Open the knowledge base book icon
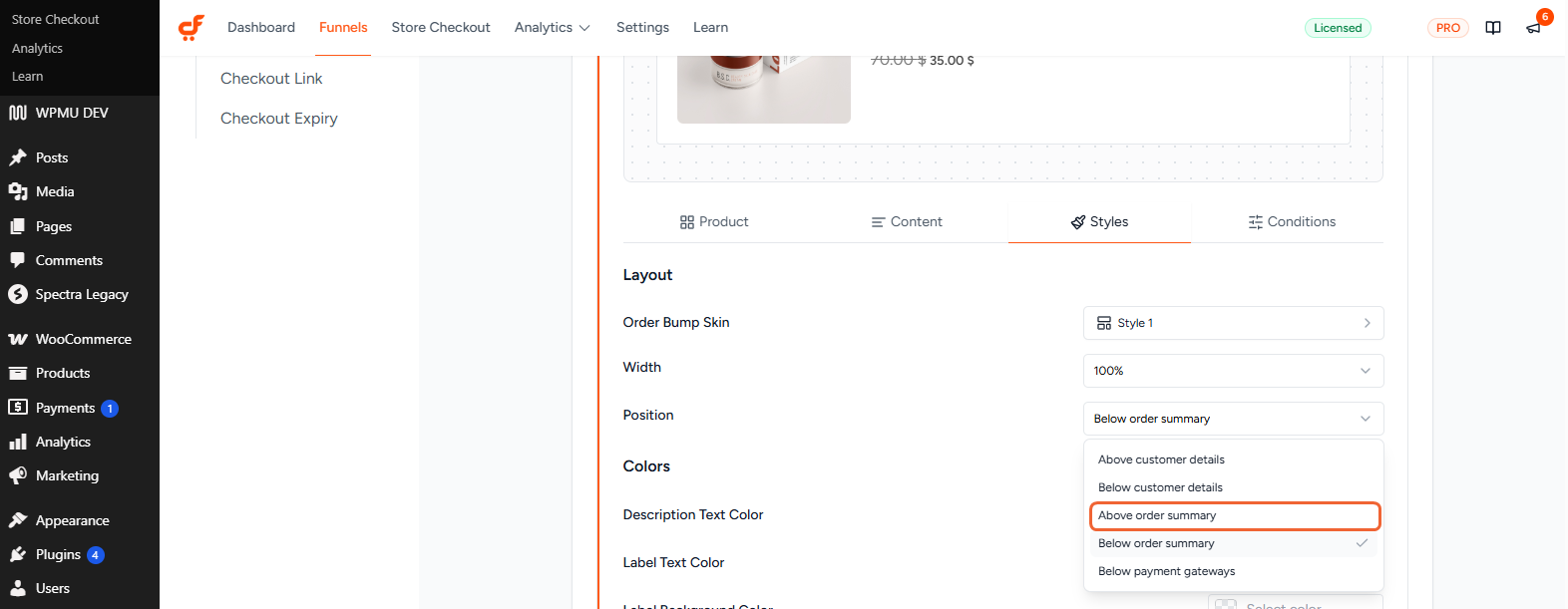 [1493, 28]
